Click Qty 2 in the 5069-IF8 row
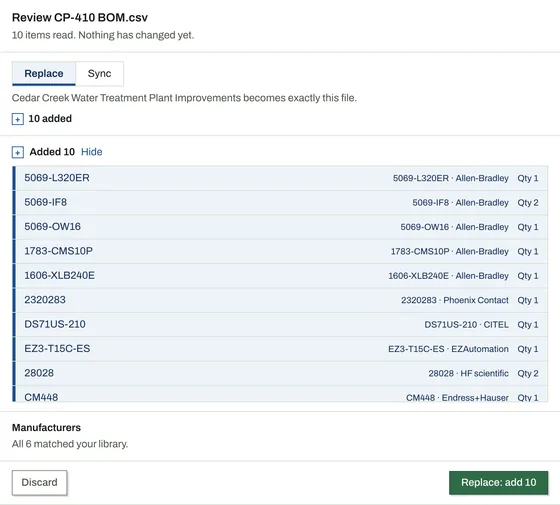 (x=528, y=202)
